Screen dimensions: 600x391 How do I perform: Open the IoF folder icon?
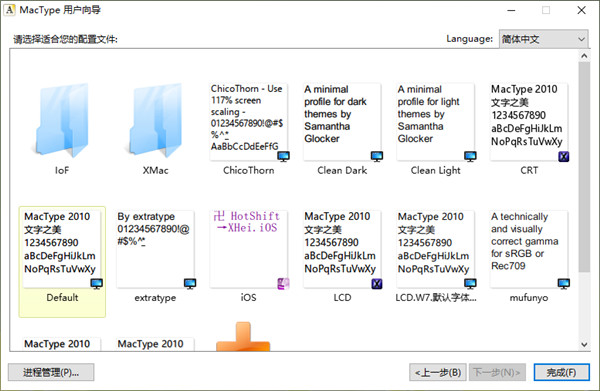coord(62,121)
